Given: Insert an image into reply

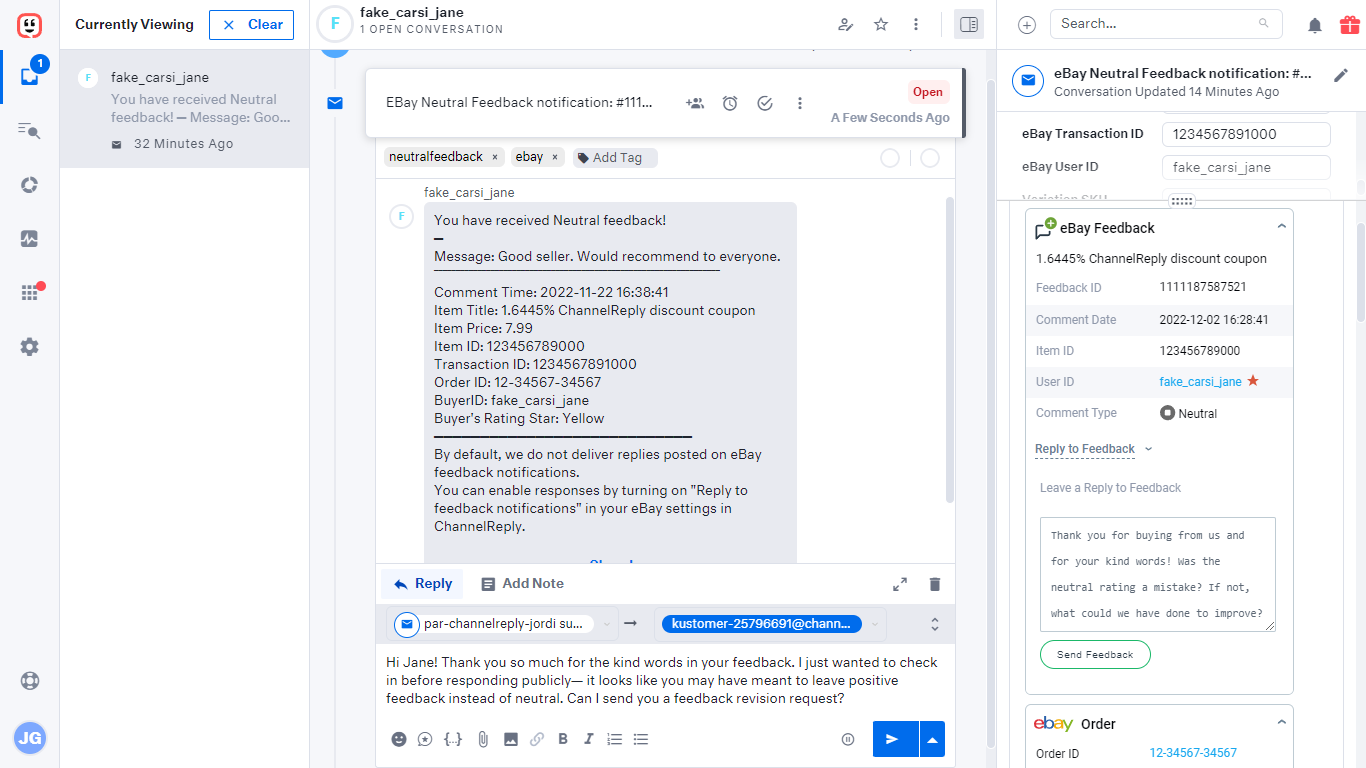Looking at the screenshot, I should point(511,739).
